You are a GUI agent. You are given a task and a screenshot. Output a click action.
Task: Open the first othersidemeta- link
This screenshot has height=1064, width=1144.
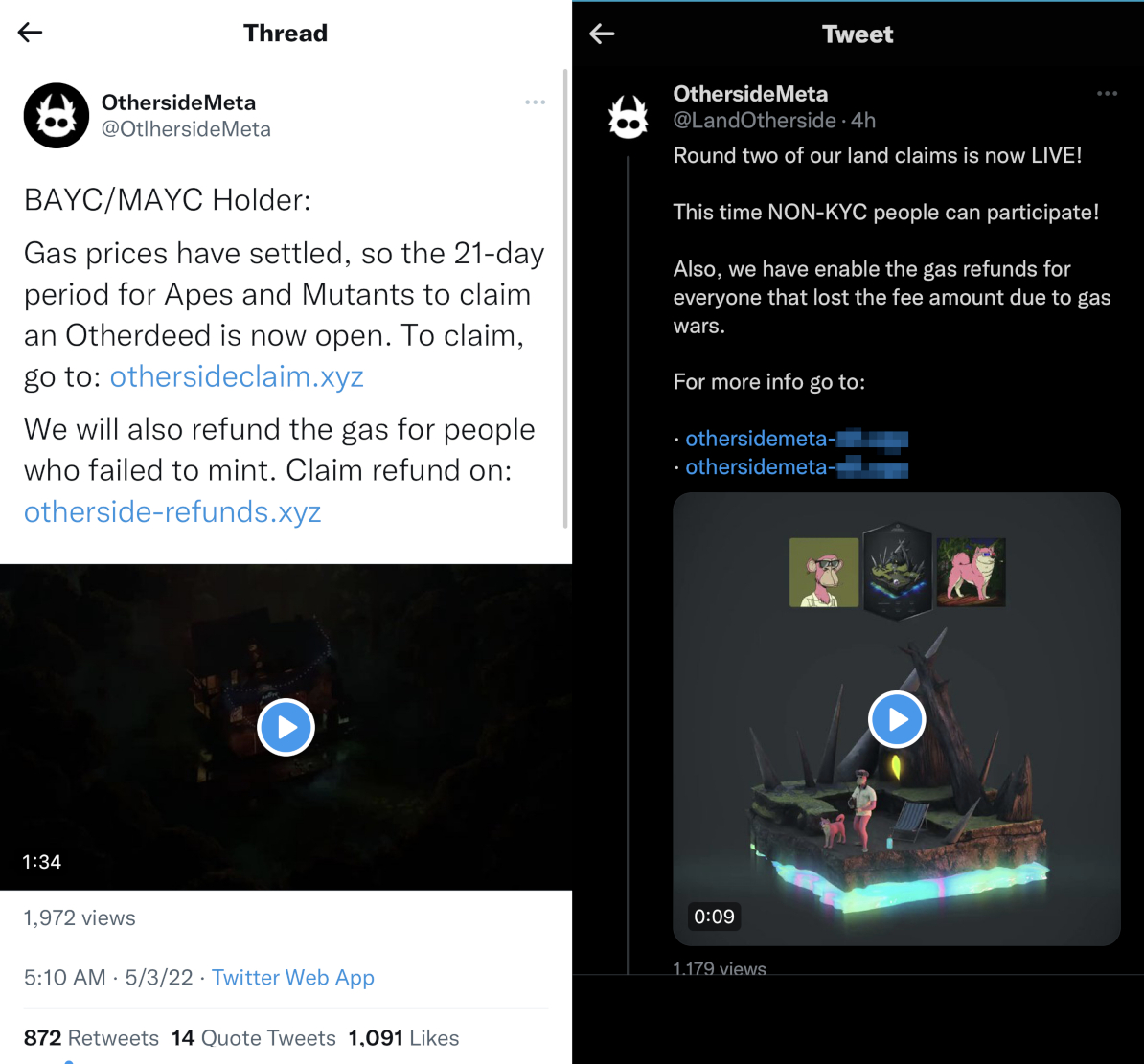point(797,439)
